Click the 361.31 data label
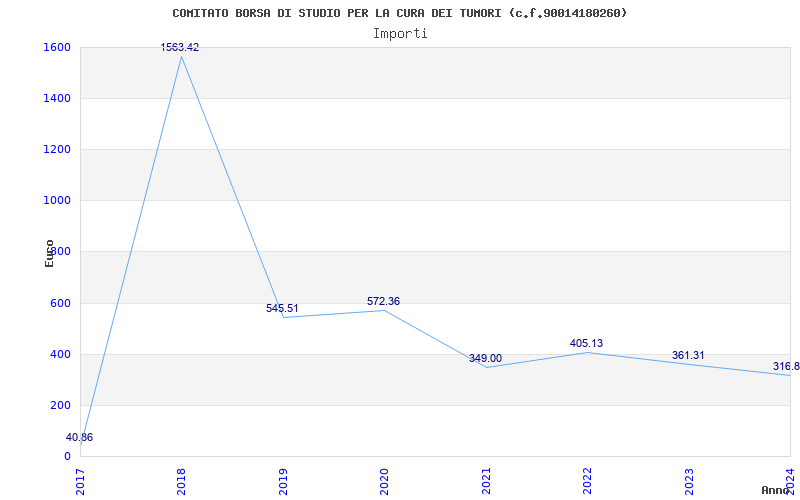Image resolution: width=800 pixels, height=500 pixels. click(688, 355)
